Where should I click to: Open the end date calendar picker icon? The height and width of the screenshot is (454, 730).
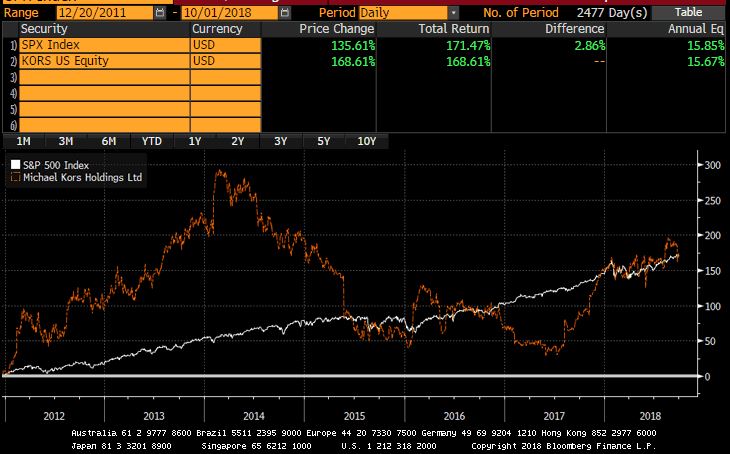[x=285, y=13]
